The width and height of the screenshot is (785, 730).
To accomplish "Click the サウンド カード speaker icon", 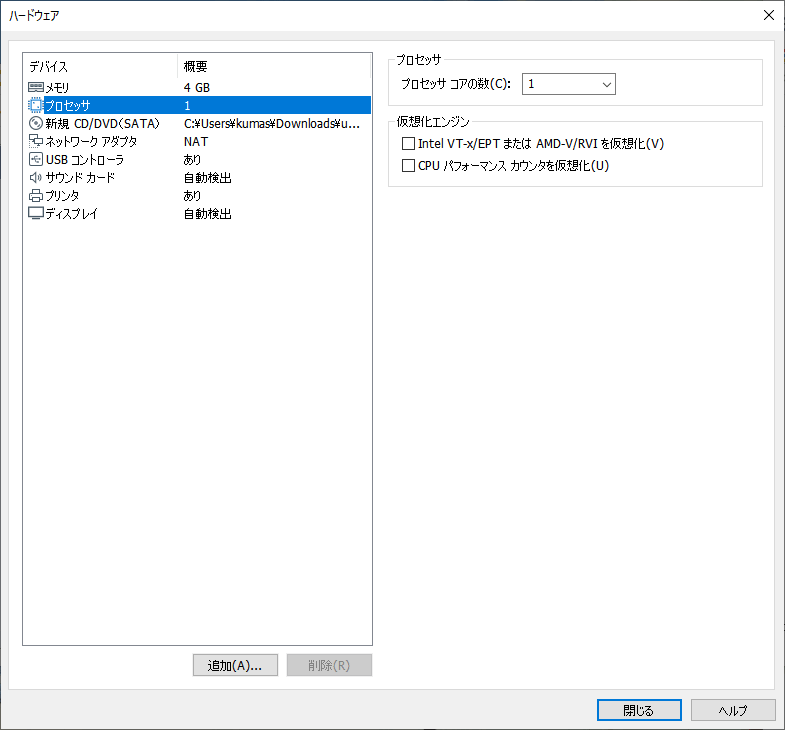I will 36,178.
